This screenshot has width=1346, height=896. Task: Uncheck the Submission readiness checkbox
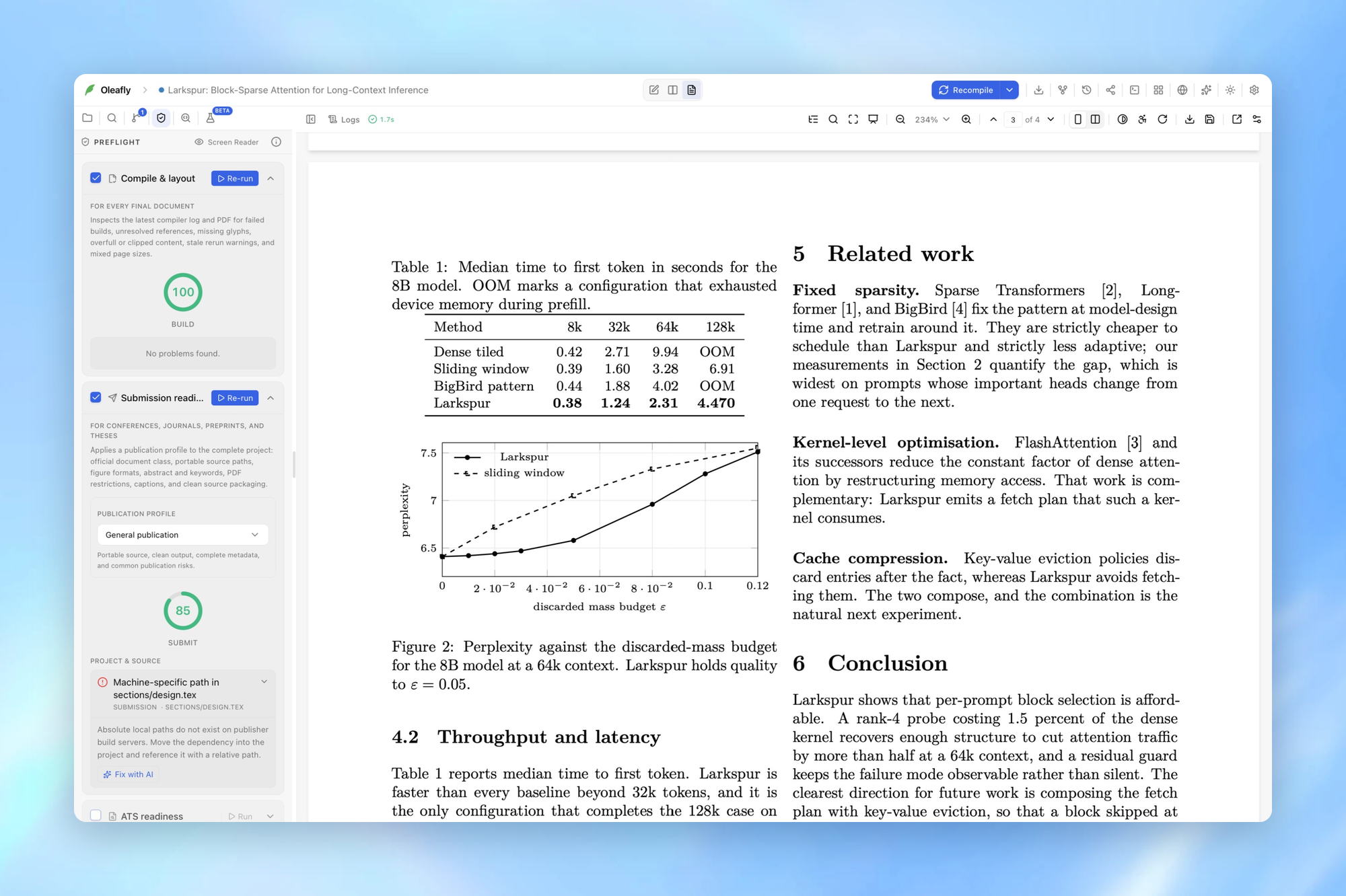click(x=96, y=397)
